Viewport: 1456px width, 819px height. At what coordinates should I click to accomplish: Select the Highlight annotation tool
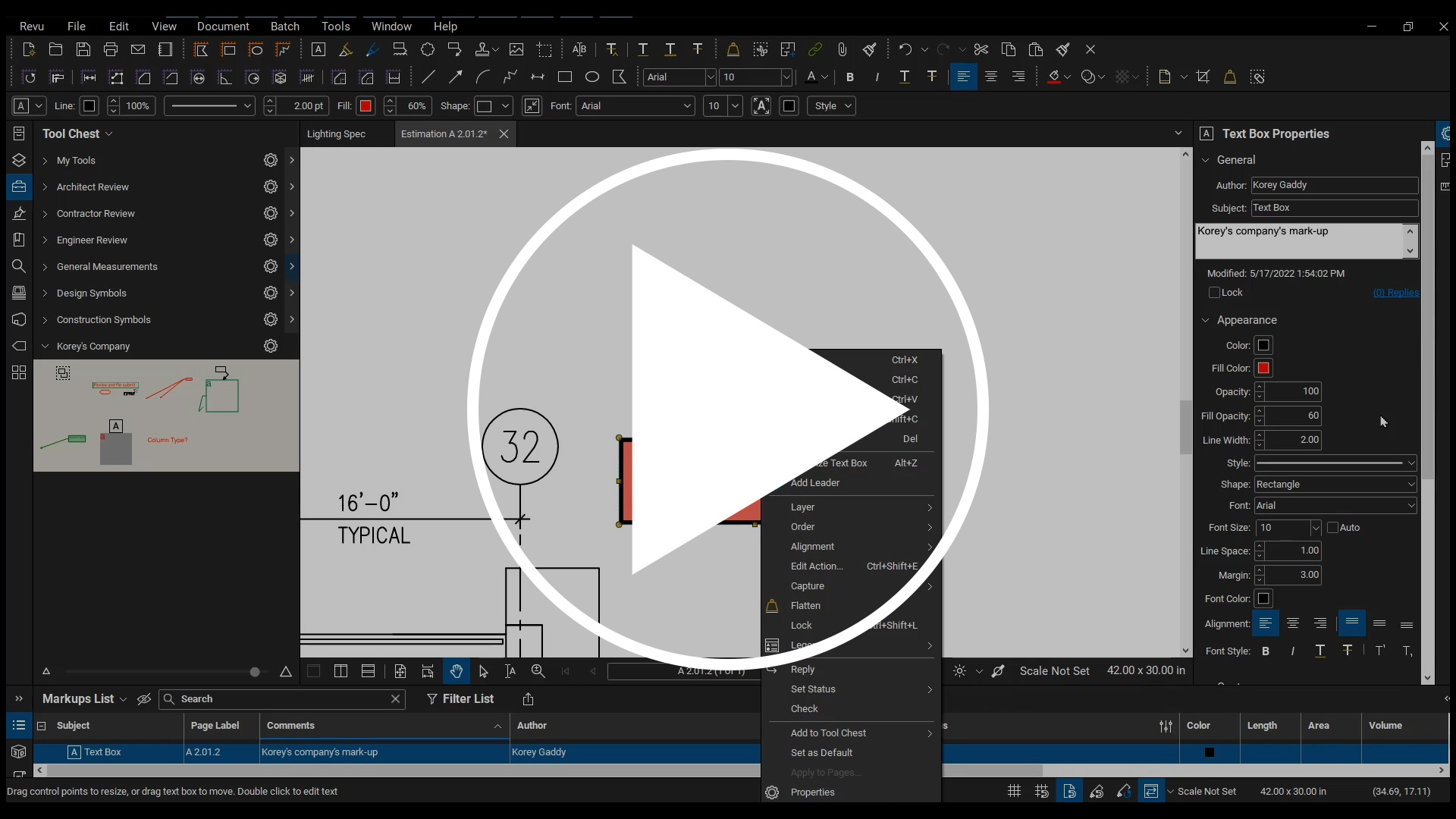tap(346, 49)
